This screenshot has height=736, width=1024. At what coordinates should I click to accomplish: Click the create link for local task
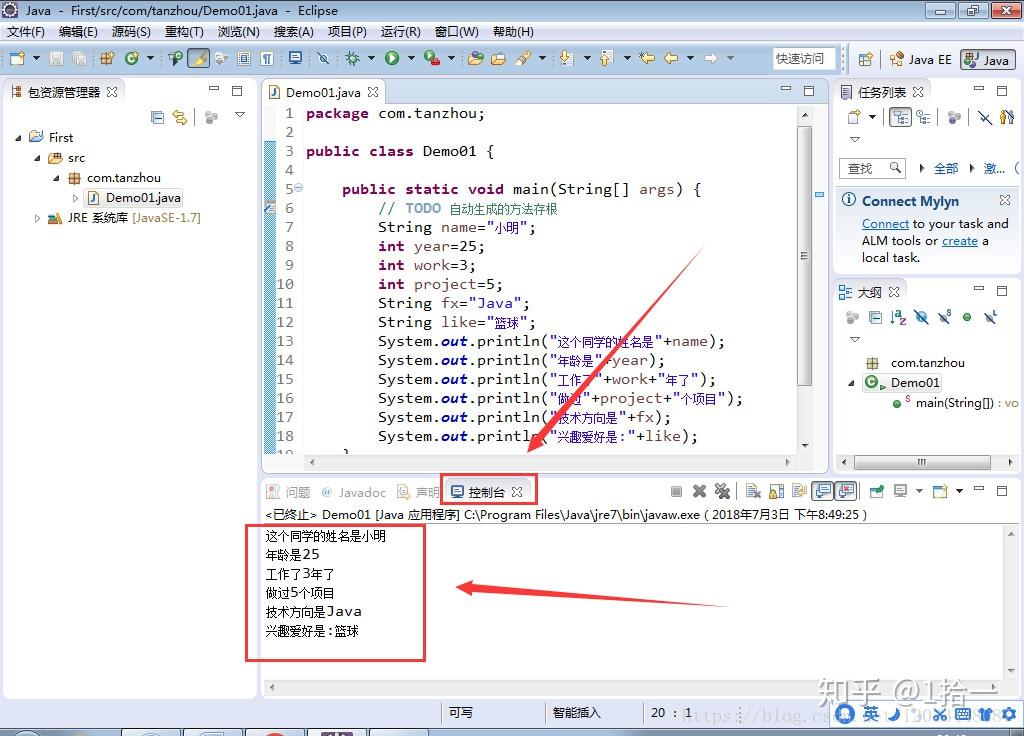click(960, 240)
